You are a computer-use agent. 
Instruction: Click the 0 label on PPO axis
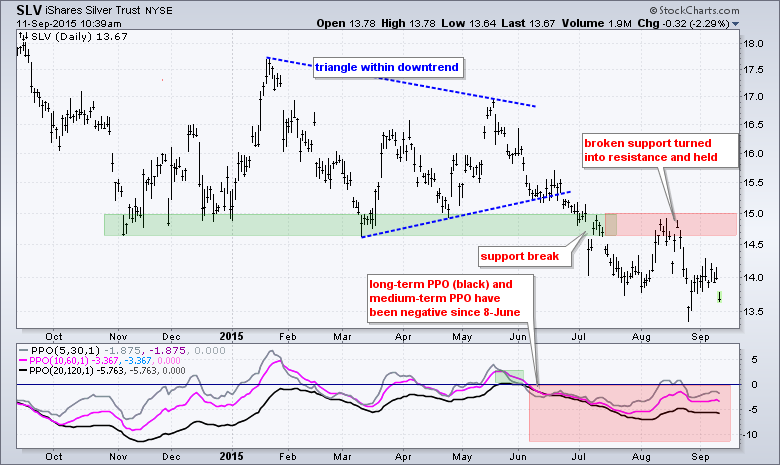[755, 384]
